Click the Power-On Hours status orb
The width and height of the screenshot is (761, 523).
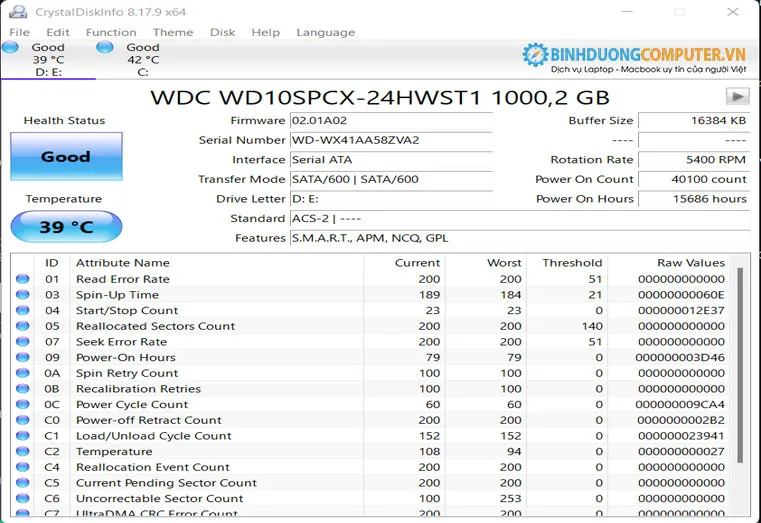23,357
